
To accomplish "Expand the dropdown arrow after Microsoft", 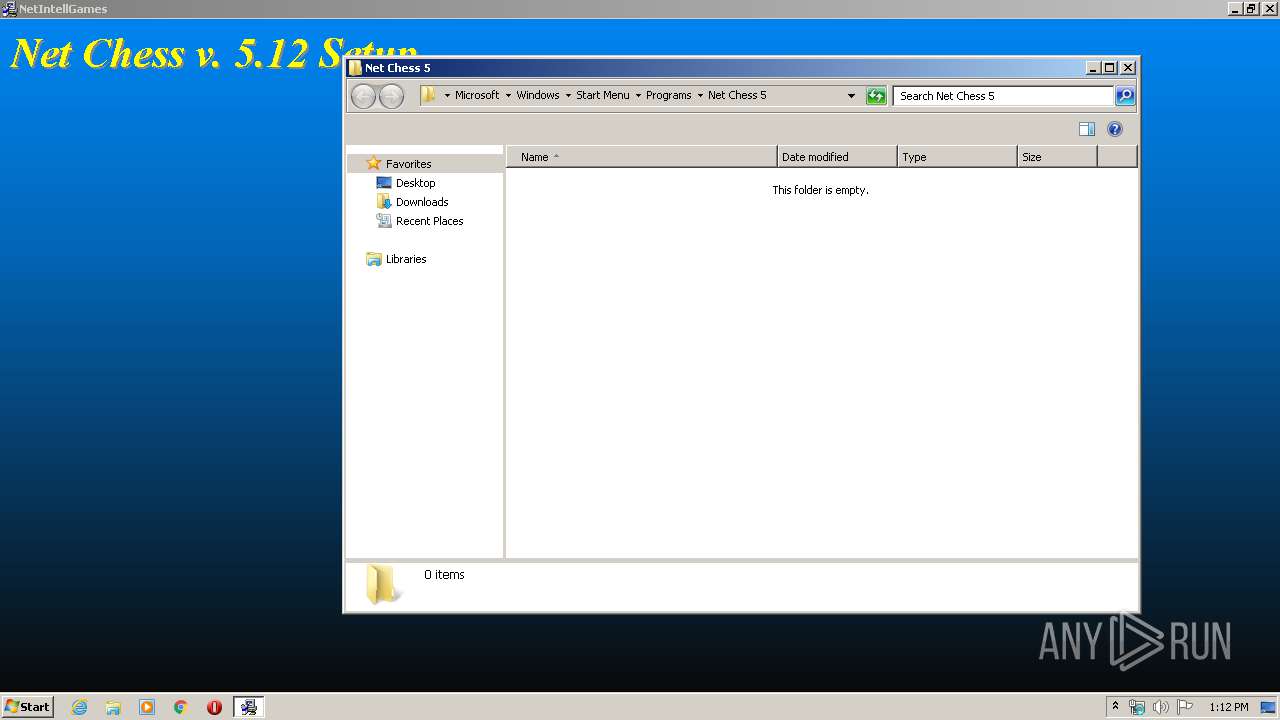I will click(508, 96).
